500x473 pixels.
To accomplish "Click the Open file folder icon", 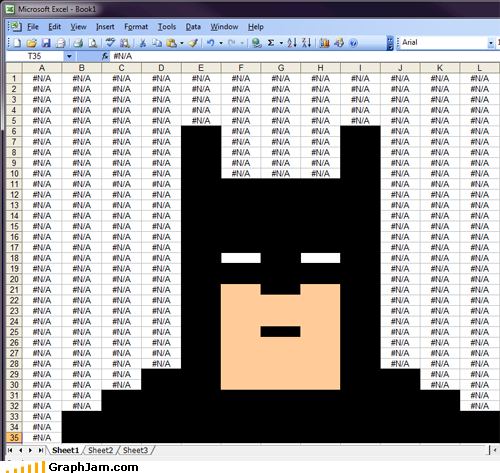I will point(31,43).
